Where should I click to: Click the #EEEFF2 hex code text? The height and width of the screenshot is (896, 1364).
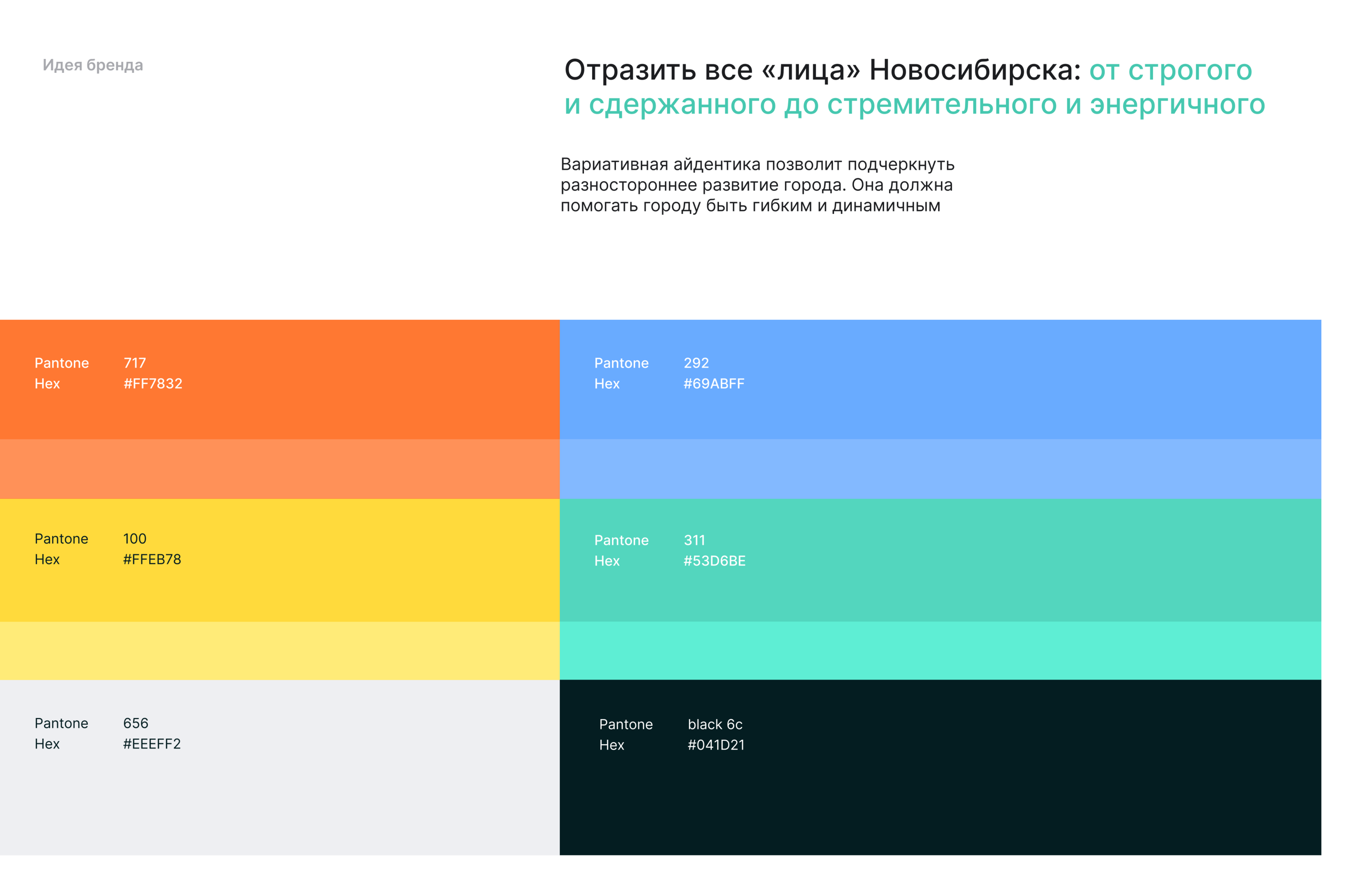(x=152, y=743)
